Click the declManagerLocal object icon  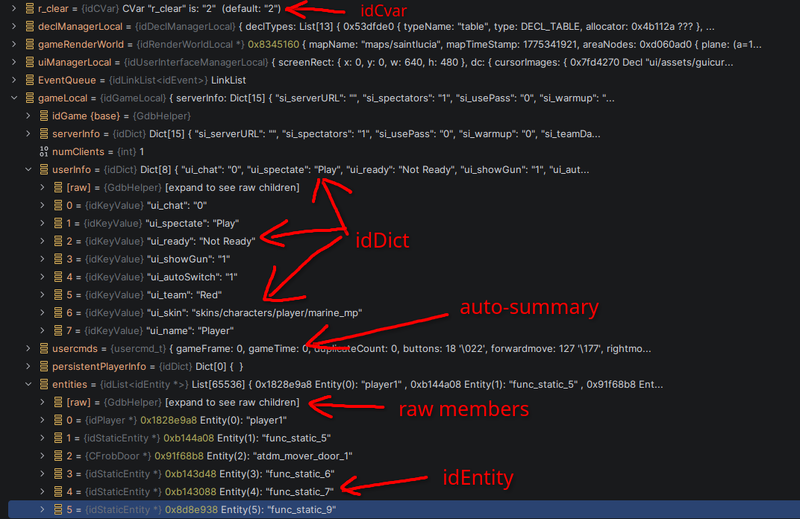[x=30, y=26]
